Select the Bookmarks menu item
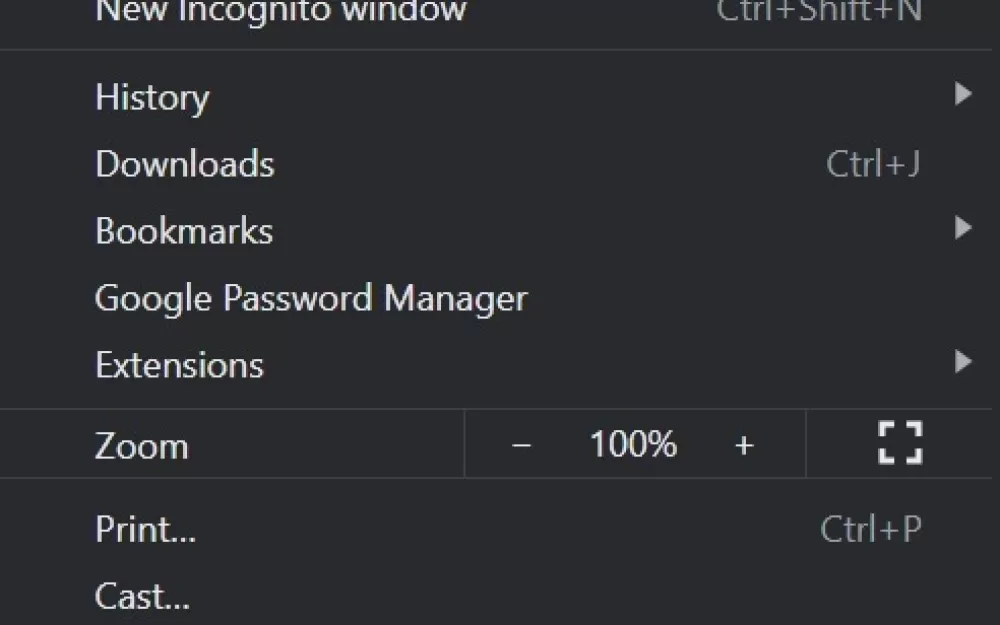 [x=496, y=231]
